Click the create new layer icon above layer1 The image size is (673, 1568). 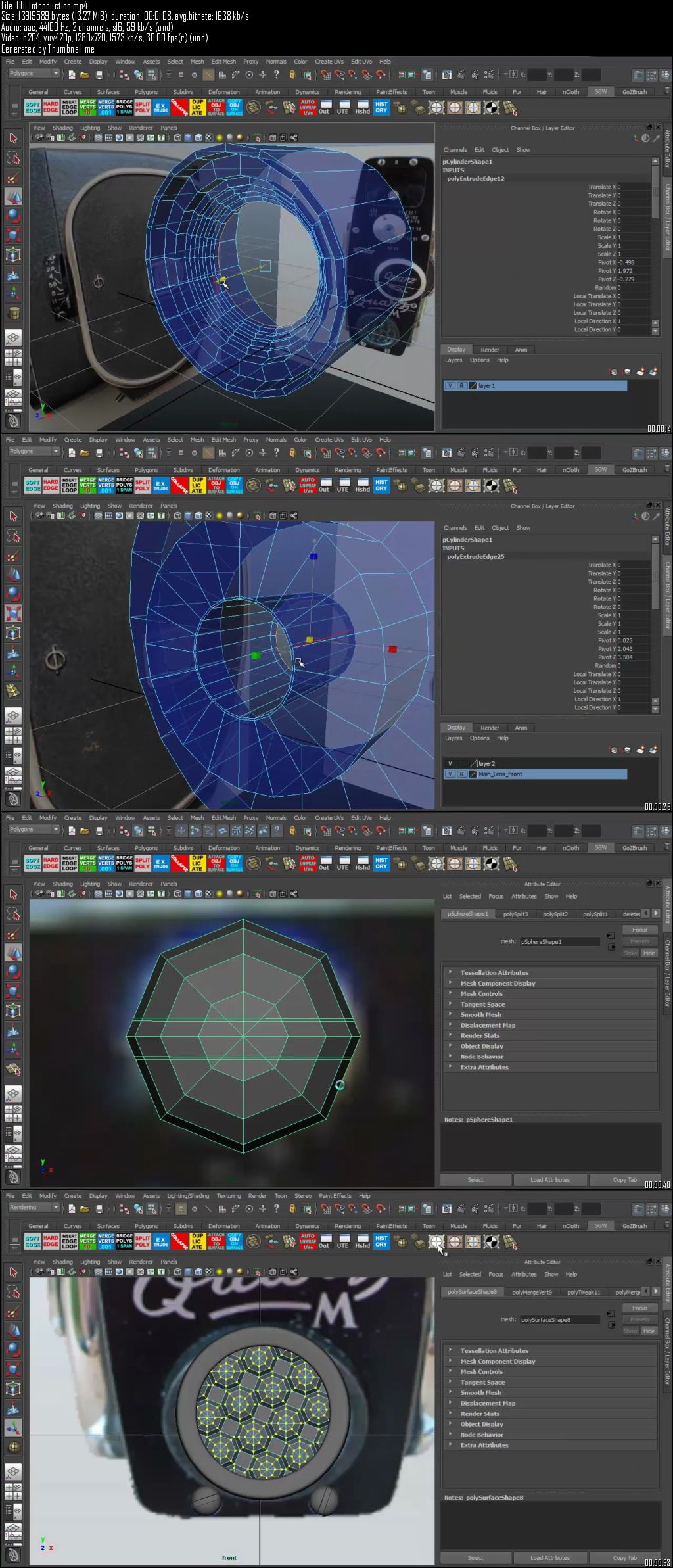coord(639,372)
